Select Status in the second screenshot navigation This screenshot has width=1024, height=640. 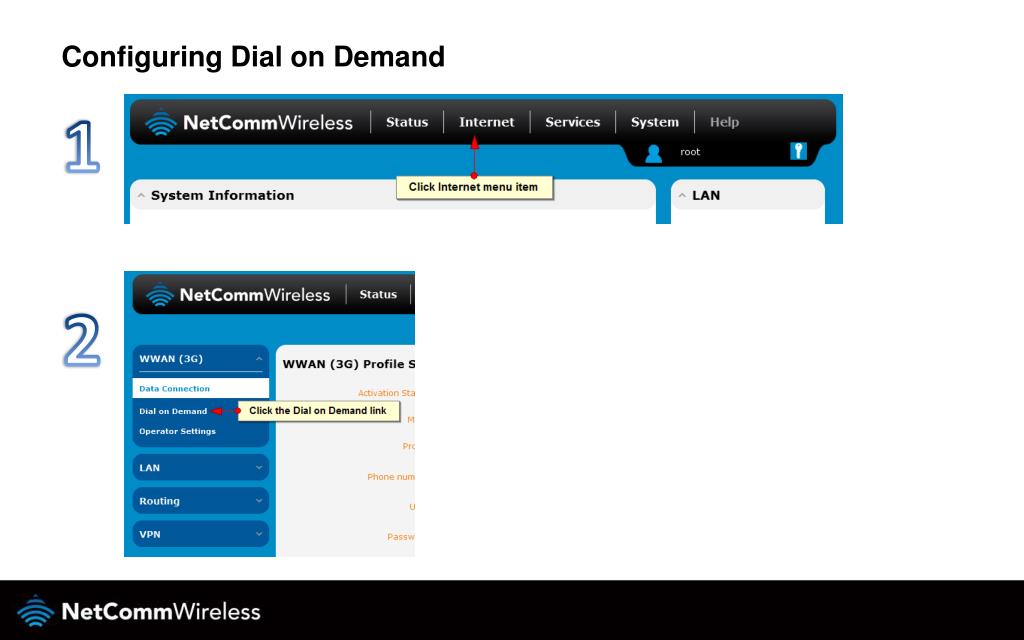pyautogui.click(x=378, y=295)
